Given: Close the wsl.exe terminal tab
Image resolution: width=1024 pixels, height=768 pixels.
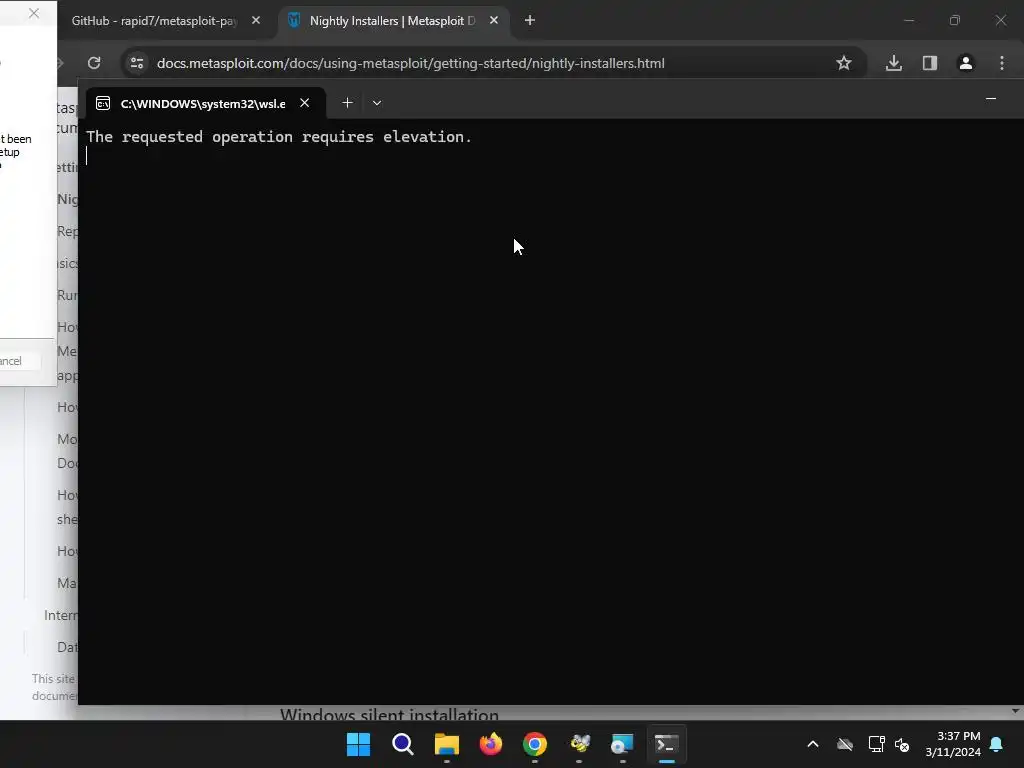Looking at the screenshot, I should pyautogui.click(x=304, y=103).
